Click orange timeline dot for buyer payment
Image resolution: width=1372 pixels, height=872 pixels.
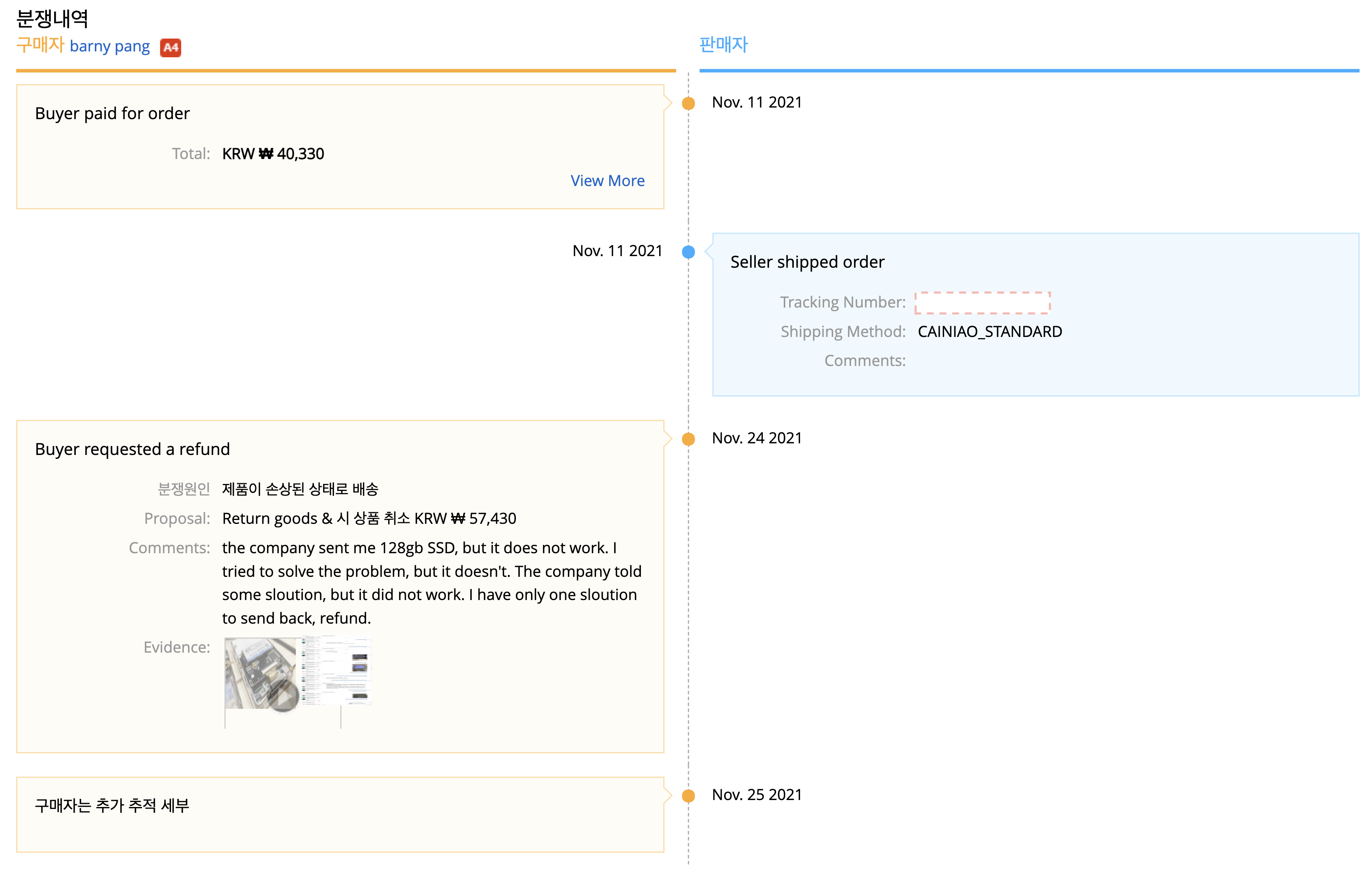(688, 104)
